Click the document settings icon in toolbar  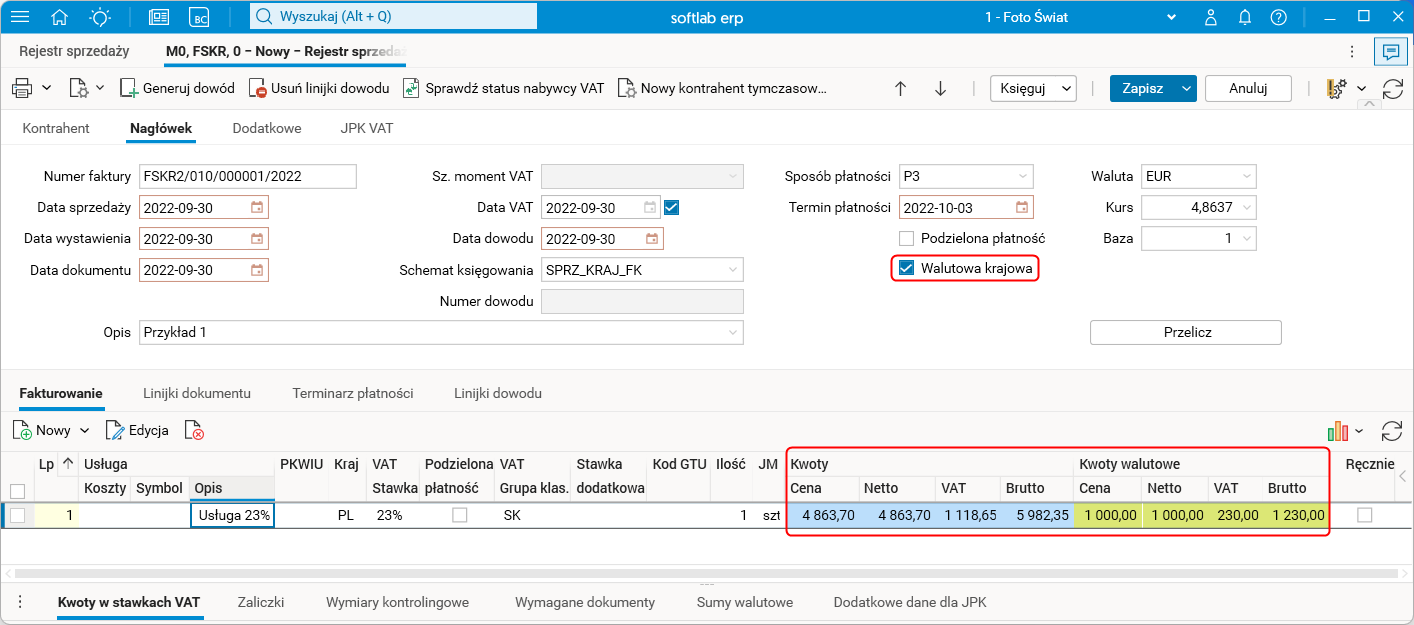pyautogui.click(x=79, y=88)
